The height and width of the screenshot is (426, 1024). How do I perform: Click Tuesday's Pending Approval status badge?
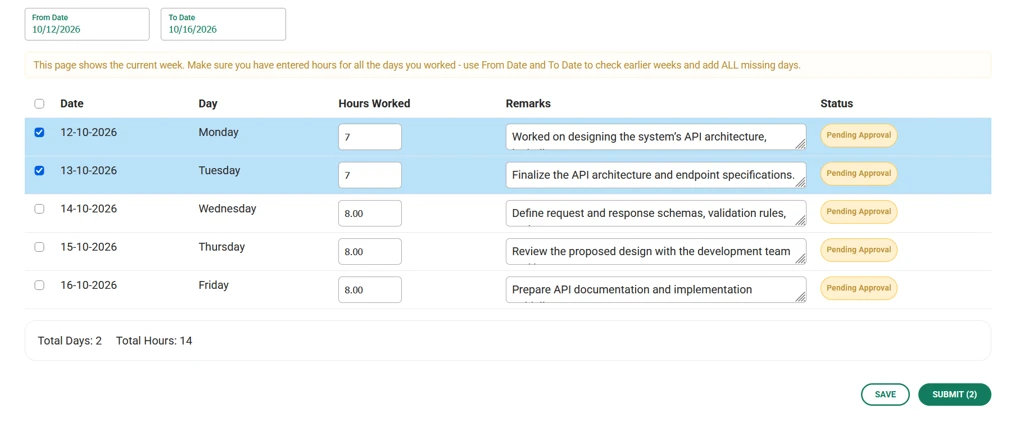point(859,174)
